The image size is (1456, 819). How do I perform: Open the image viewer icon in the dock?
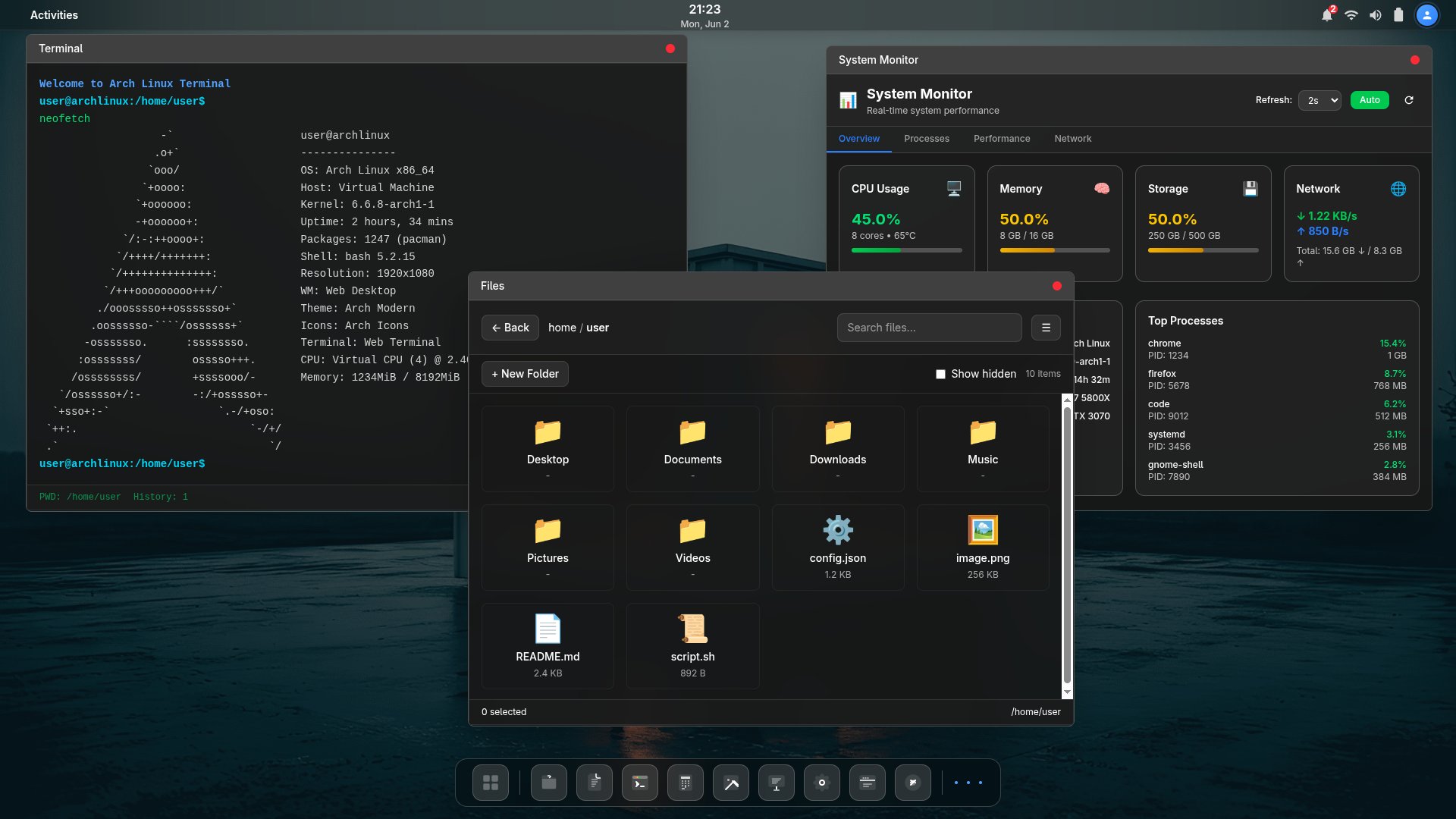pos(731,782)
